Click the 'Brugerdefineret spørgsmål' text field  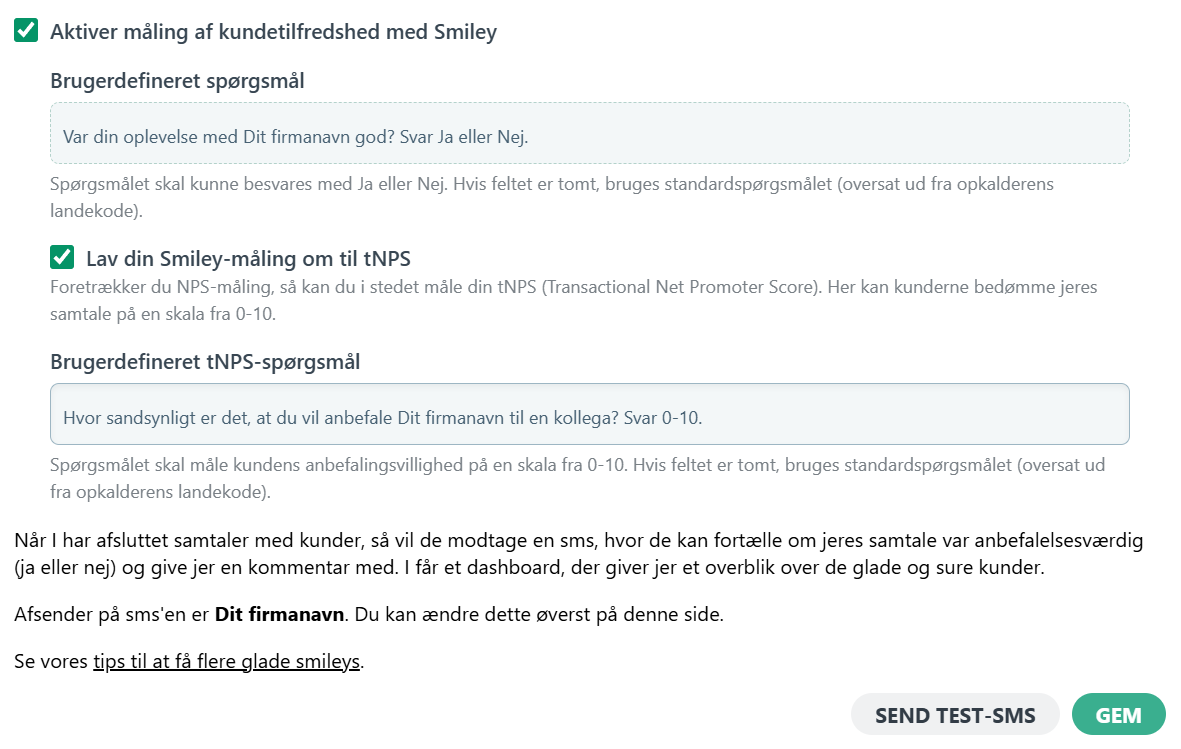(588, 132)
